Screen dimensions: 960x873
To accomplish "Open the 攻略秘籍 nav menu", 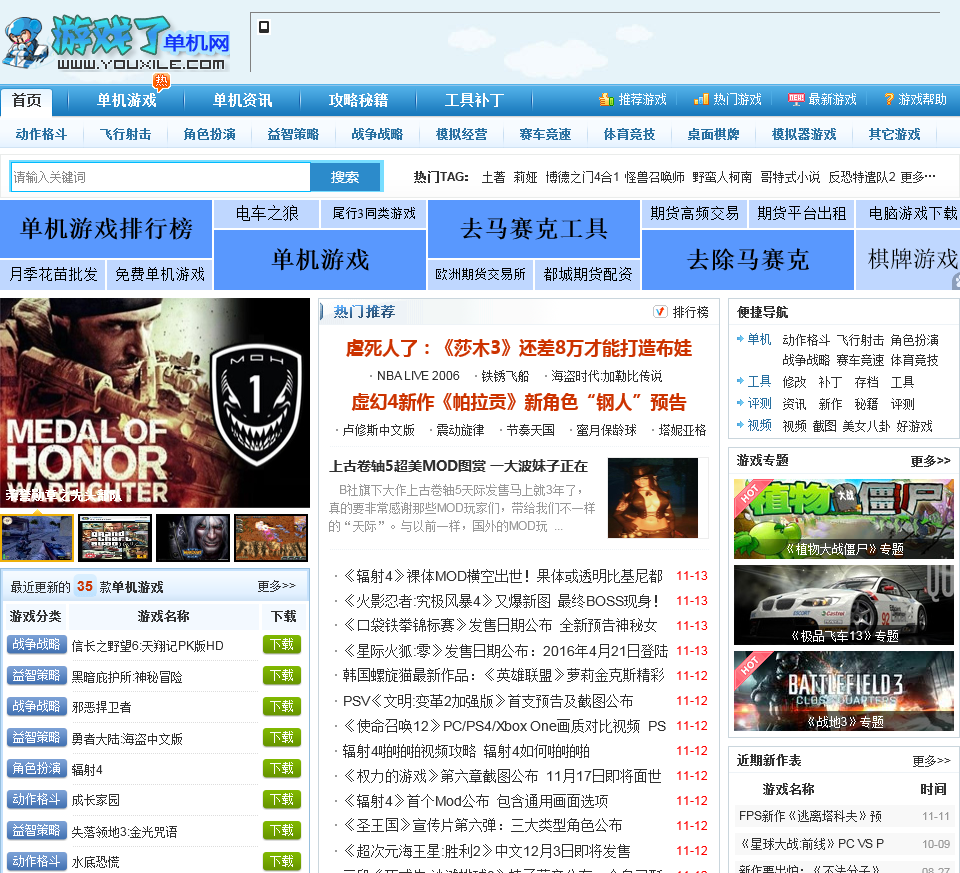I will (358, 100).
